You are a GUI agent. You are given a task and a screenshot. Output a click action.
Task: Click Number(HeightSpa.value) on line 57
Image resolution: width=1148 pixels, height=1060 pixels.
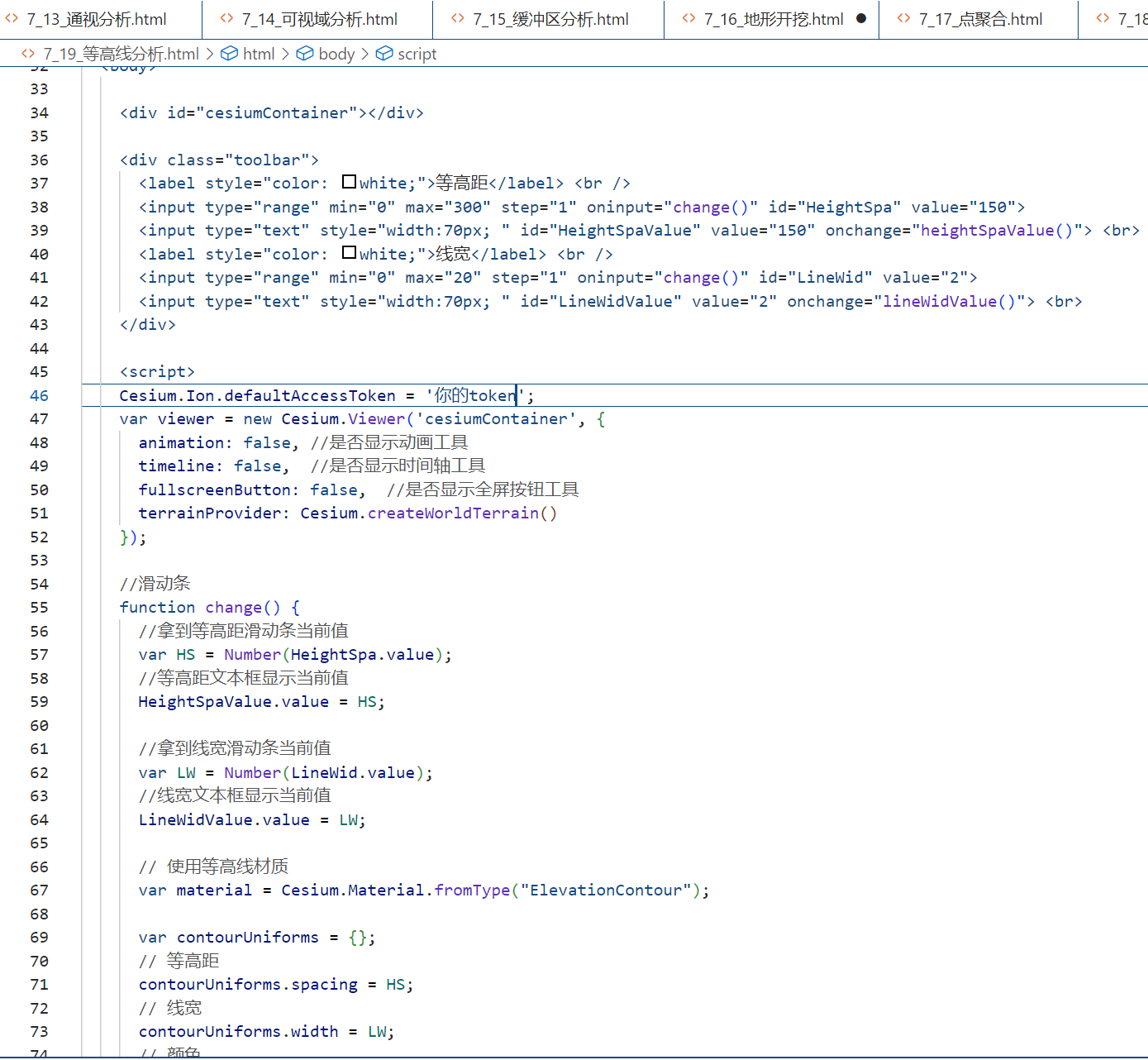(333, 655)
